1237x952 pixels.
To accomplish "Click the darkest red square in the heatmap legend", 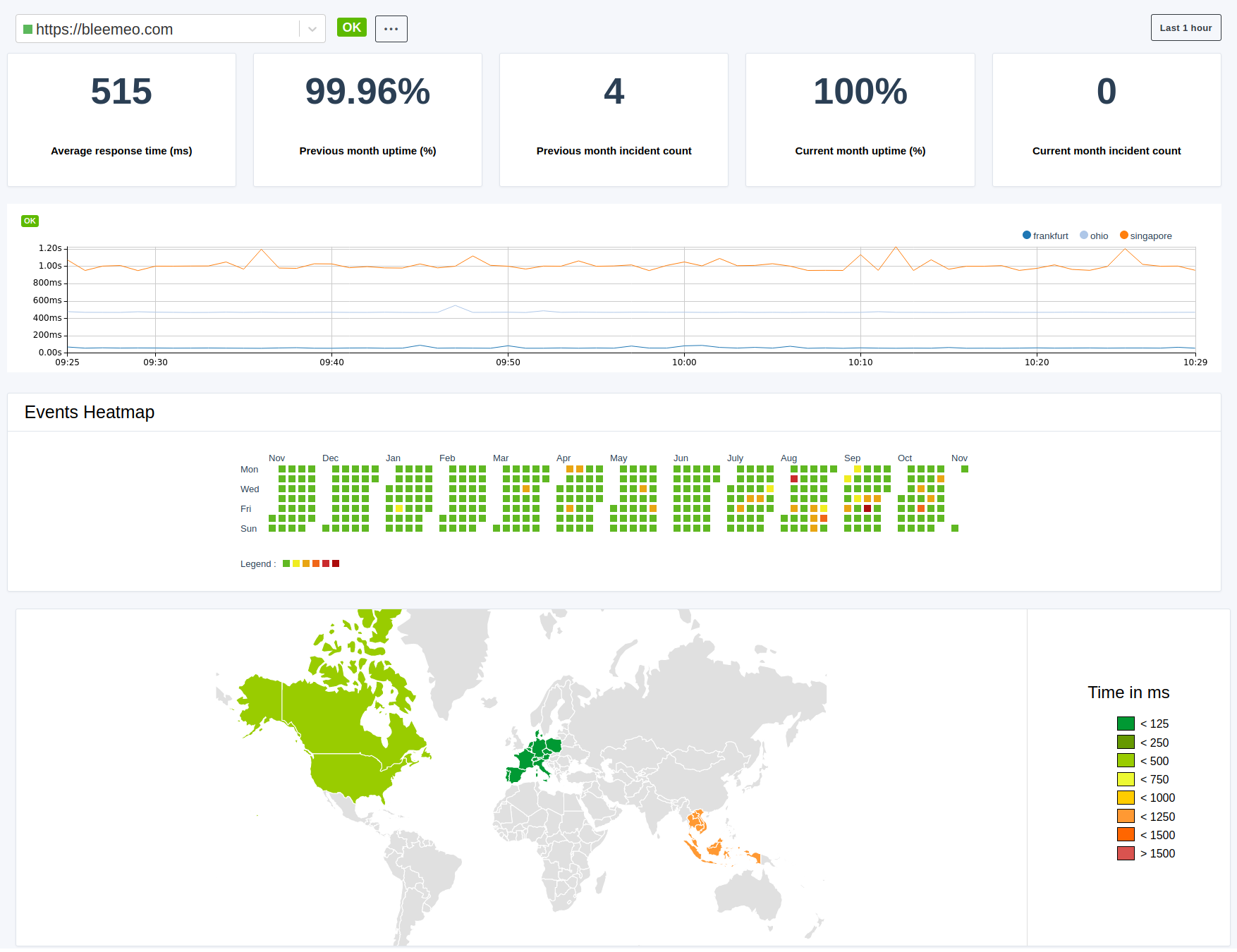I will click(x=336, y=563).
